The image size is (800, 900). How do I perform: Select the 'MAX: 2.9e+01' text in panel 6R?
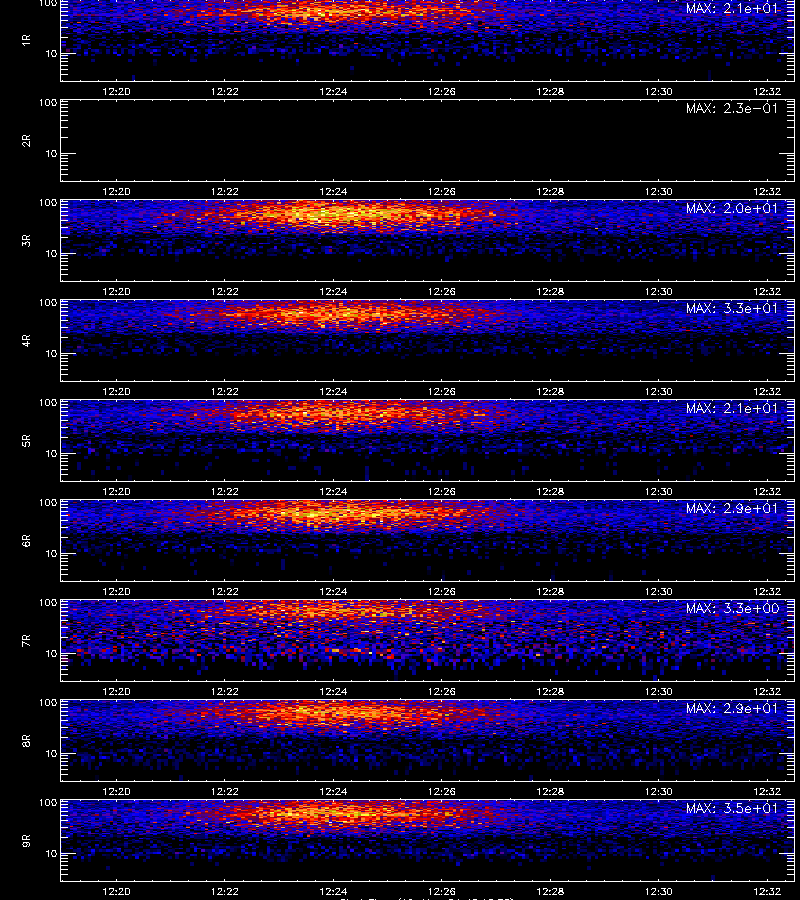click(x=732, y=509)
